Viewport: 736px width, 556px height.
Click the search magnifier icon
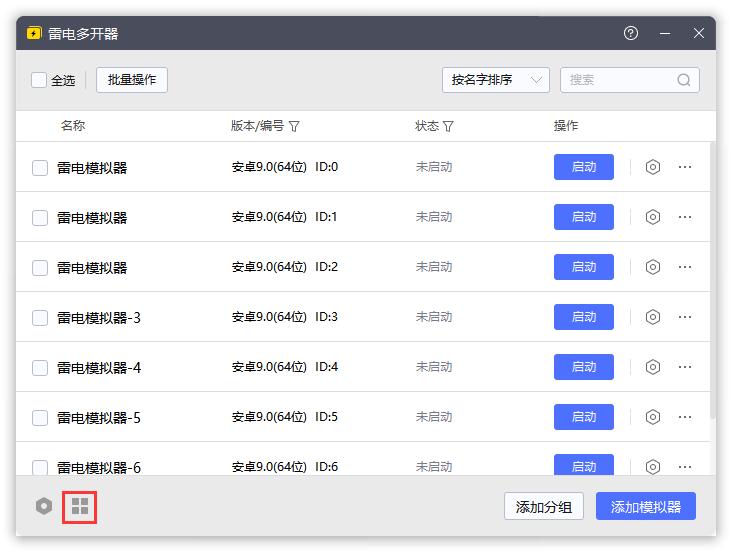[x=683, y=80]
